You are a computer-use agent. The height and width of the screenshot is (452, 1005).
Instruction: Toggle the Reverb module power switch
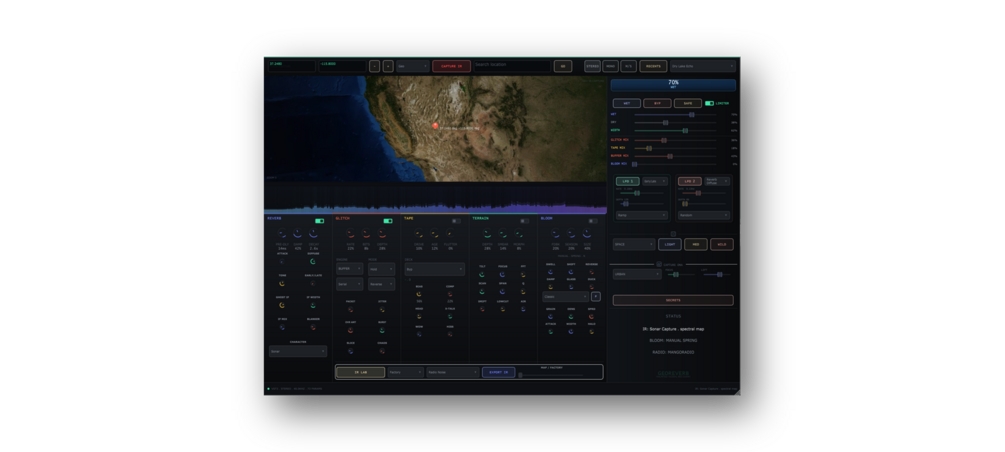click(319, 221)
